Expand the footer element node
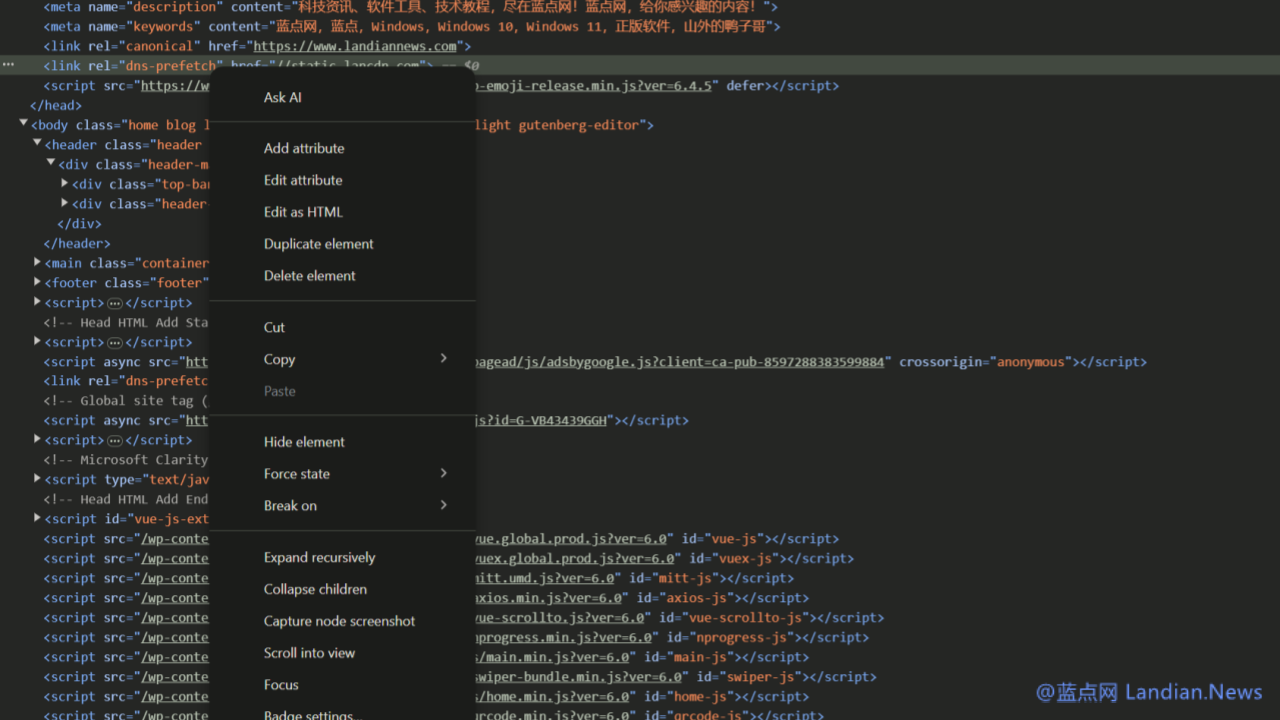The width and height of the screenshot is (1280, 720). click(x=37, y=282)
